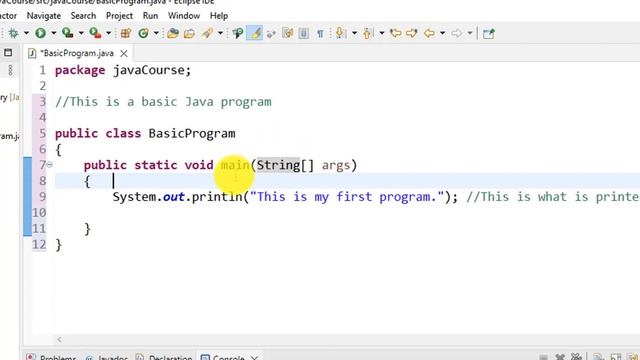The image size is (640, 360).
Task: Toggle Mark Occurrences highlighter icon
Action: point(255,33)
